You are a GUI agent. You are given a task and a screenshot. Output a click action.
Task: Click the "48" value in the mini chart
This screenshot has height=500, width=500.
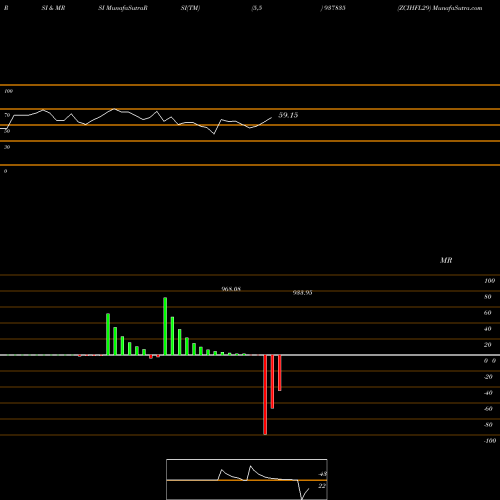[x=323, y=474]
